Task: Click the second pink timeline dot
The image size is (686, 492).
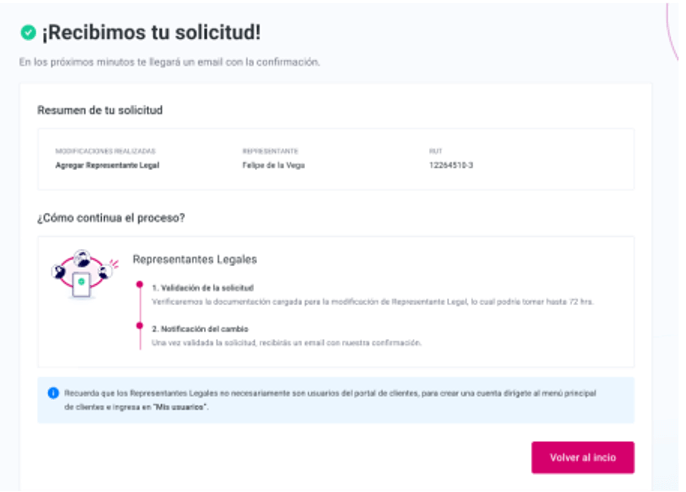Action: pyautogui.click(x=140, y=325)
